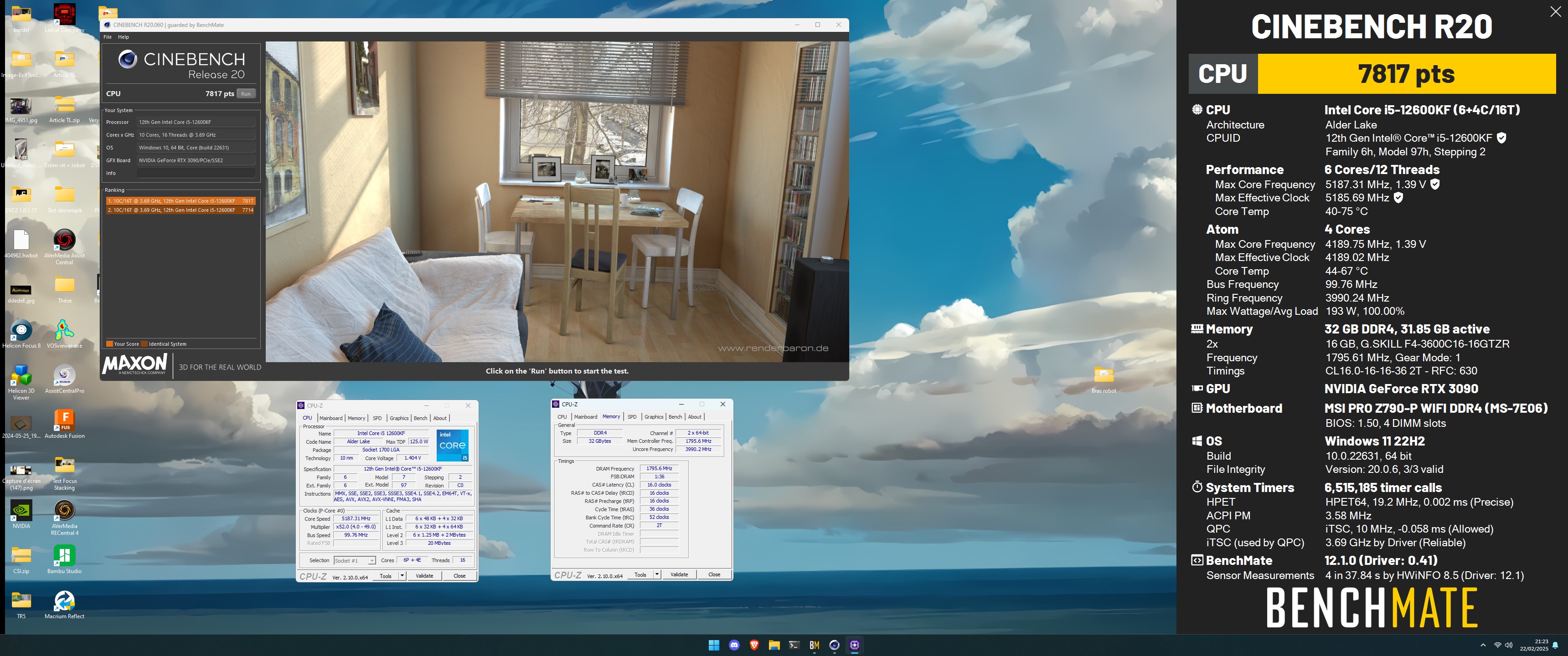Open notifications bell in system tray

click(x=1555, y=645)
